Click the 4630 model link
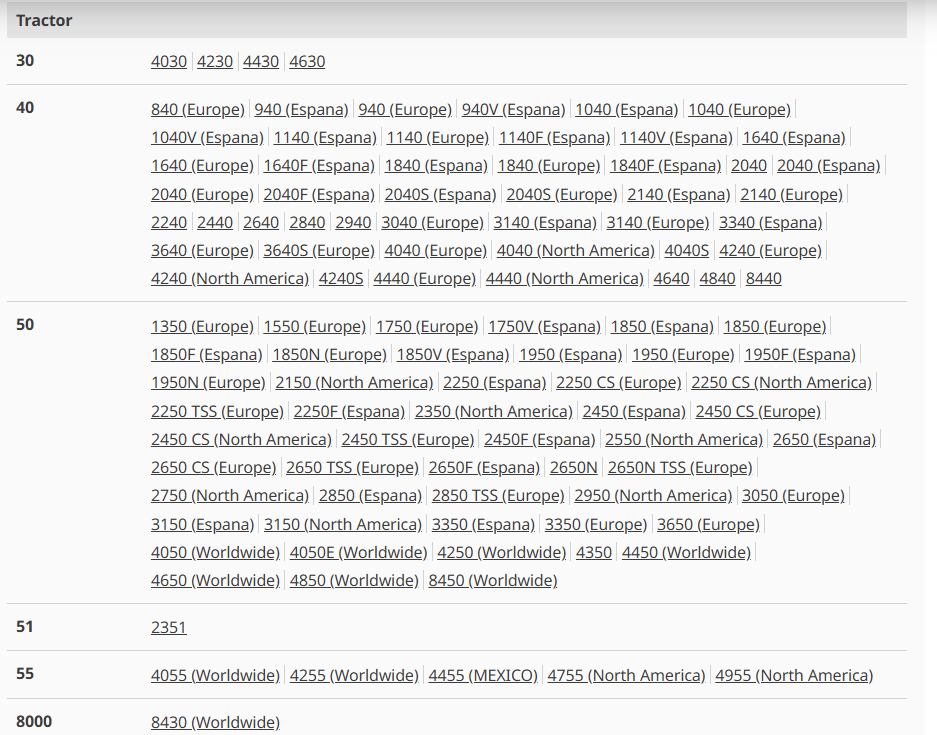The image size is (937, 735). coord(307,61)
